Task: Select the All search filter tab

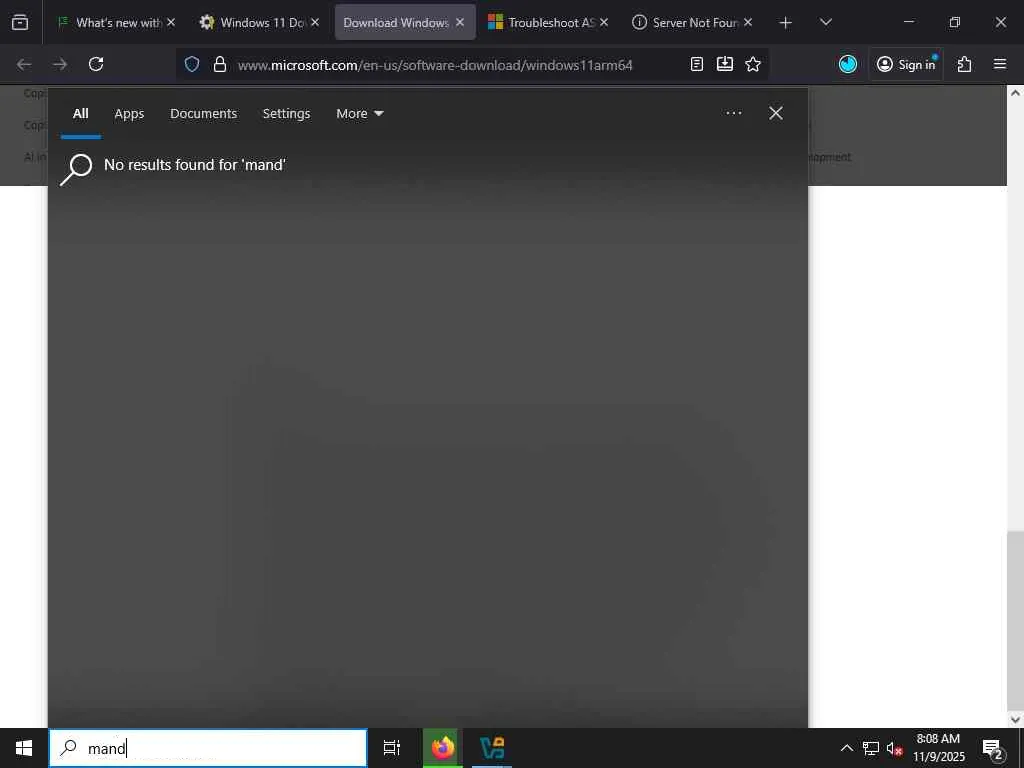Action: pos(80,114)
